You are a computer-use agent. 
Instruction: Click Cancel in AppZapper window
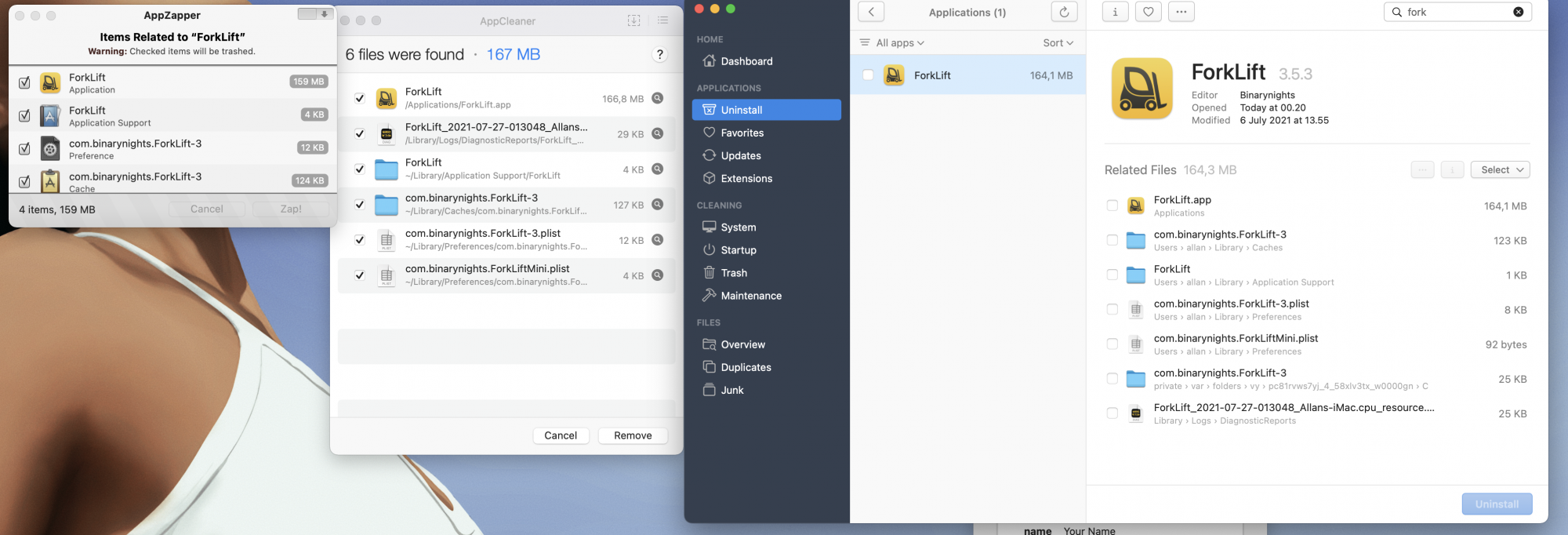(x=207, y=209)
